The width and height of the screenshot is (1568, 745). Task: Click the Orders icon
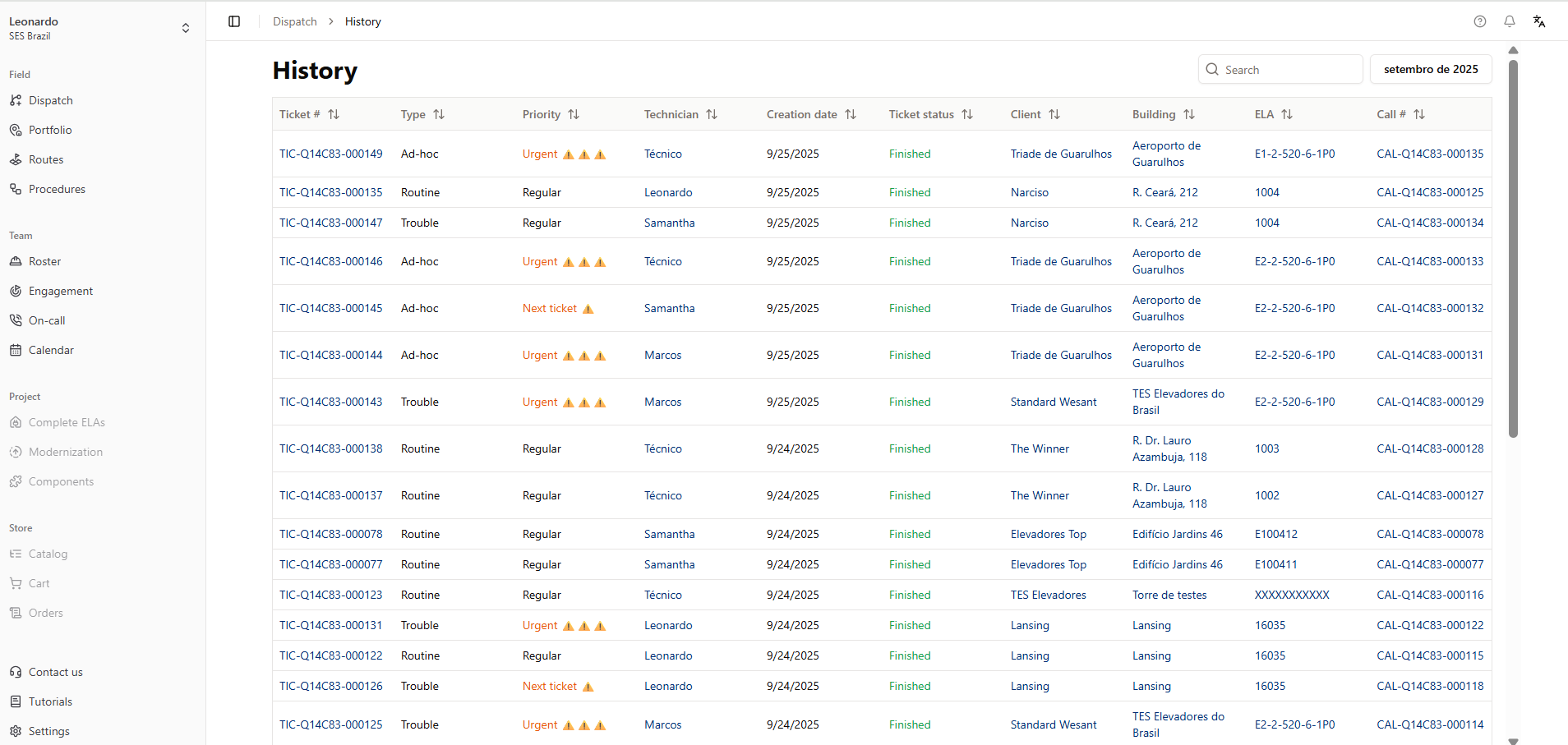[16, 613]
